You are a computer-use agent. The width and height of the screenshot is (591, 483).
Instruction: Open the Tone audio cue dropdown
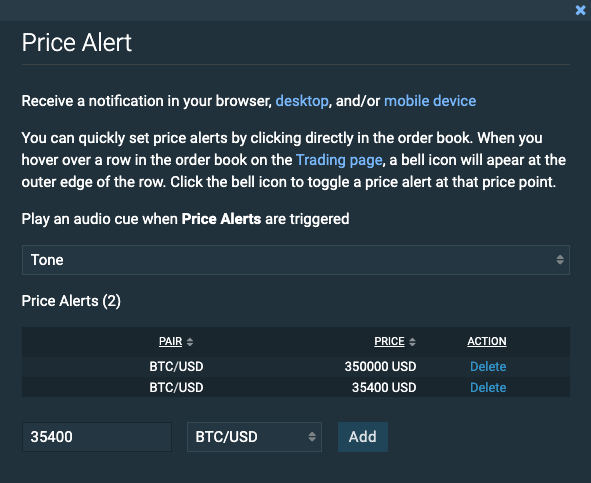click(296, 260)
